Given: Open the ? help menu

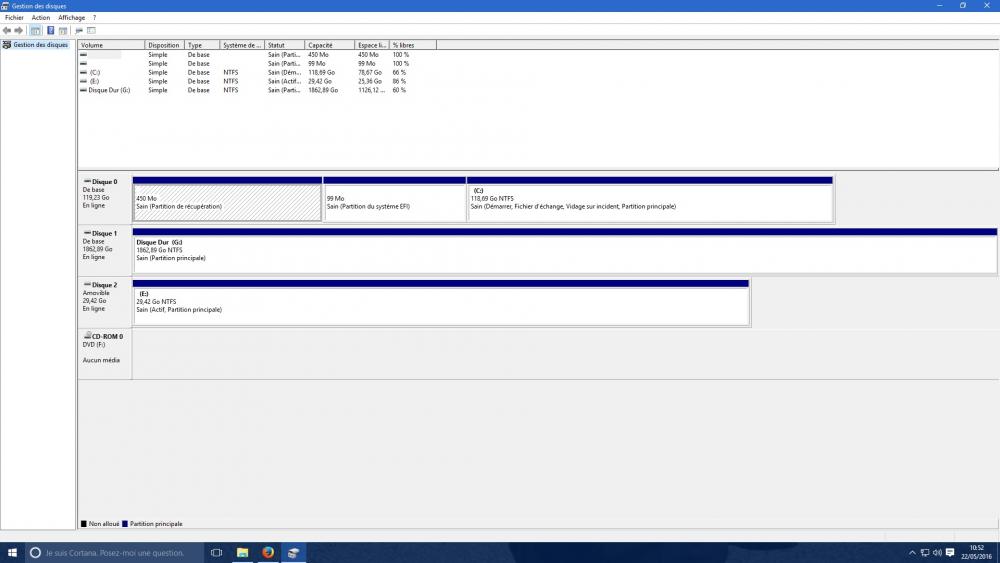Looking at the screenshot, I should click(94, 18).
